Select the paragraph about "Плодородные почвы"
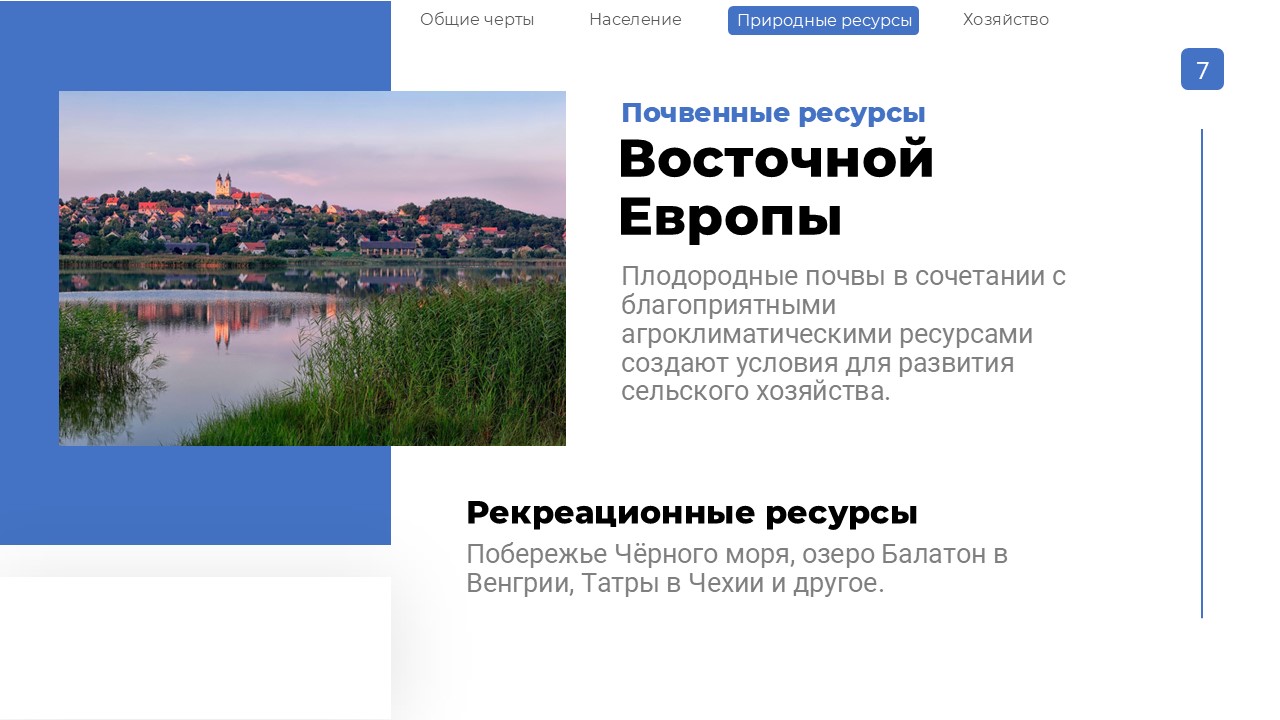The image size is (1280, 720). pos(843,333)
